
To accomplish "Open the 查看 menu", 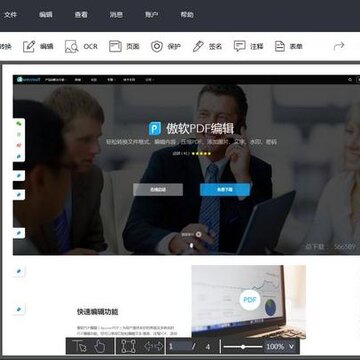I will point(81,15).
